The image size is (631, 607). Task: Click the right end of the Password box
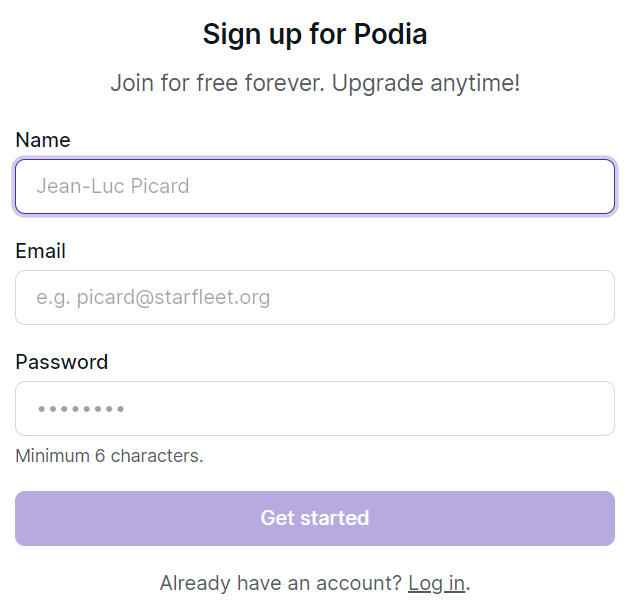point(595,409)
